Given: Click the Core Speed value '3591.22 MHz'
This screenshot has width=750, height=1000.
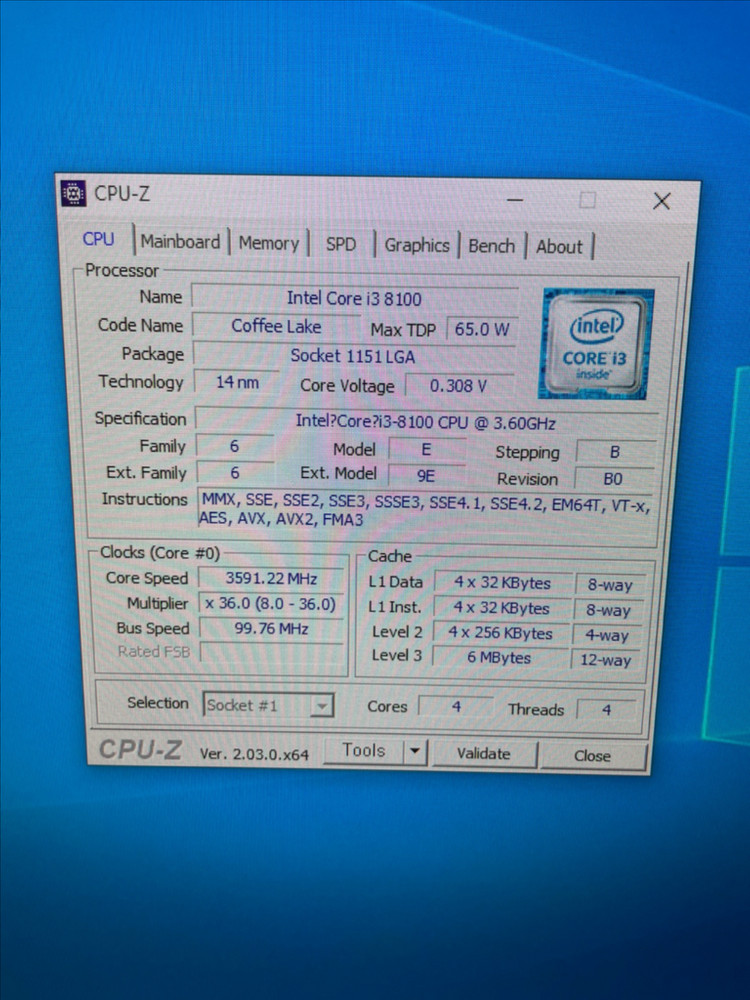Looking at the screenshot, I should pyautogui.click(x=271, y=578).
